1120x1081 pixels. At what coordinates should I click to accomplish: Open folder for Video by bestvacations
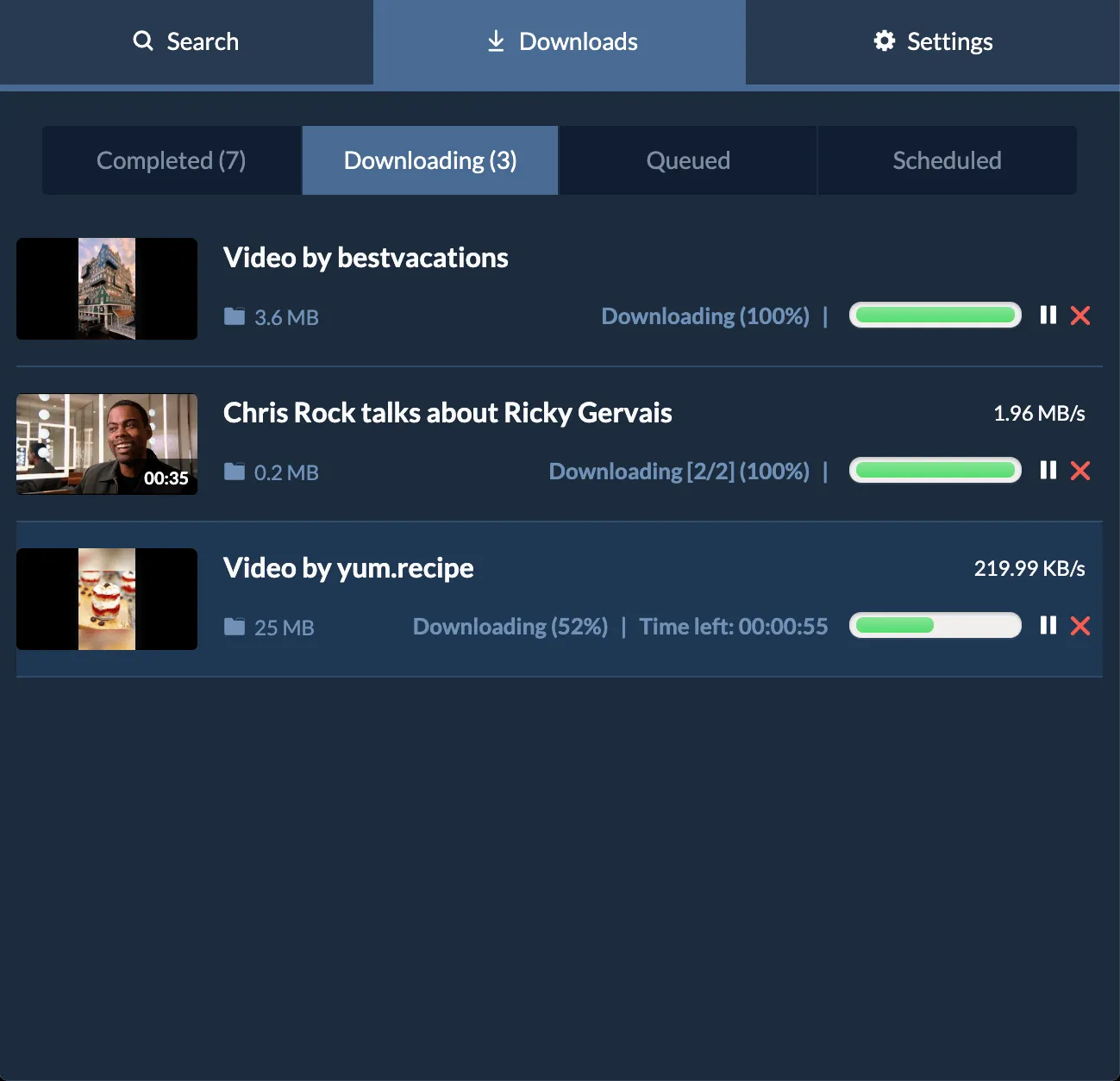tap(234, 316)
